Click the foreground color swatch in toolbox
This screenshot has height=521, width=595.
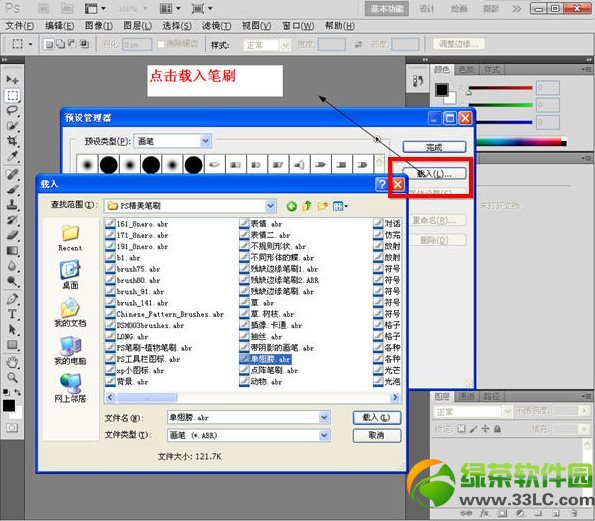coord(9,406)
